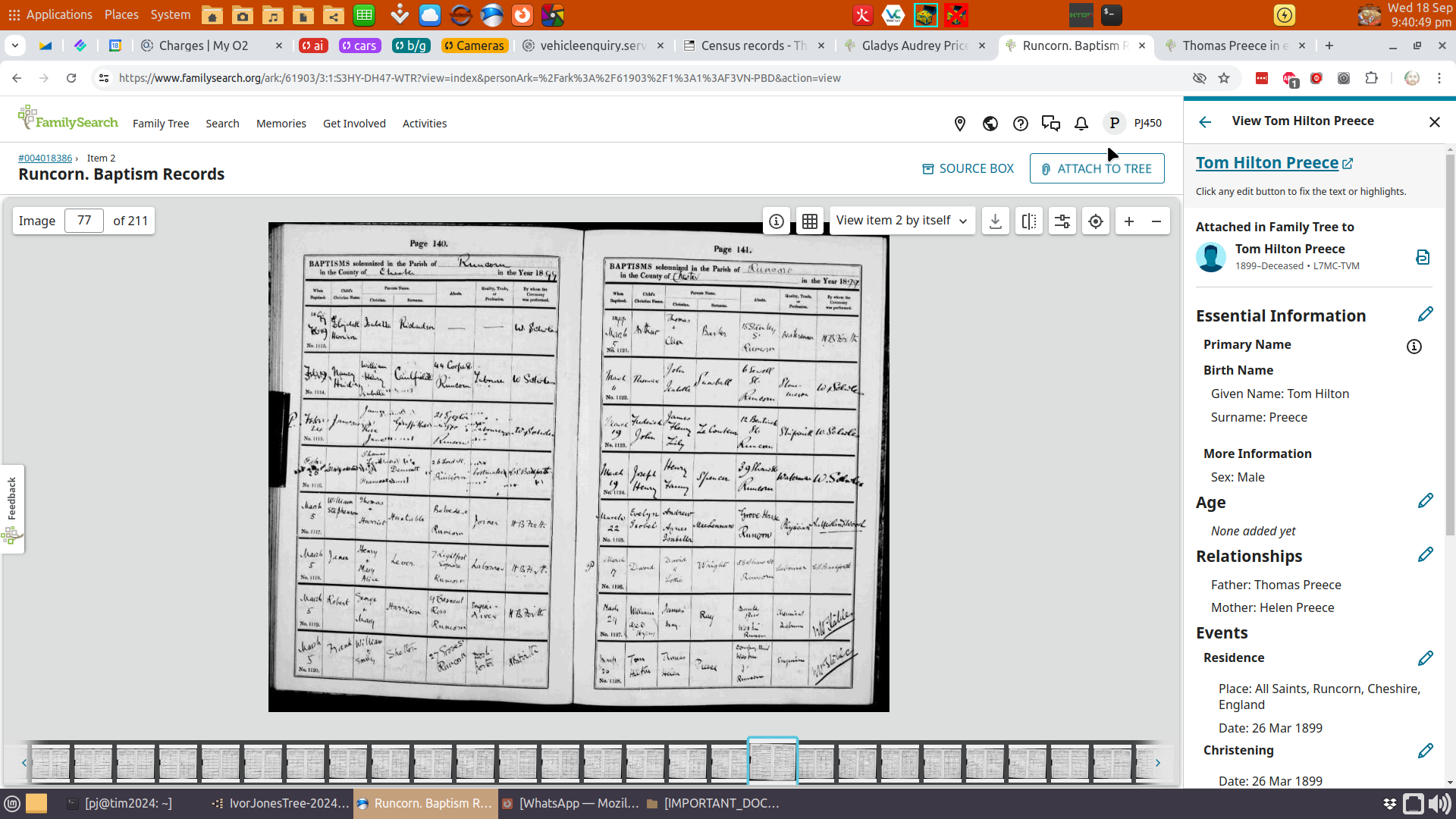
Task: Expand 'View item 2 by itself' dropdown
Action: pyautogui.click(x=902, y=221)
